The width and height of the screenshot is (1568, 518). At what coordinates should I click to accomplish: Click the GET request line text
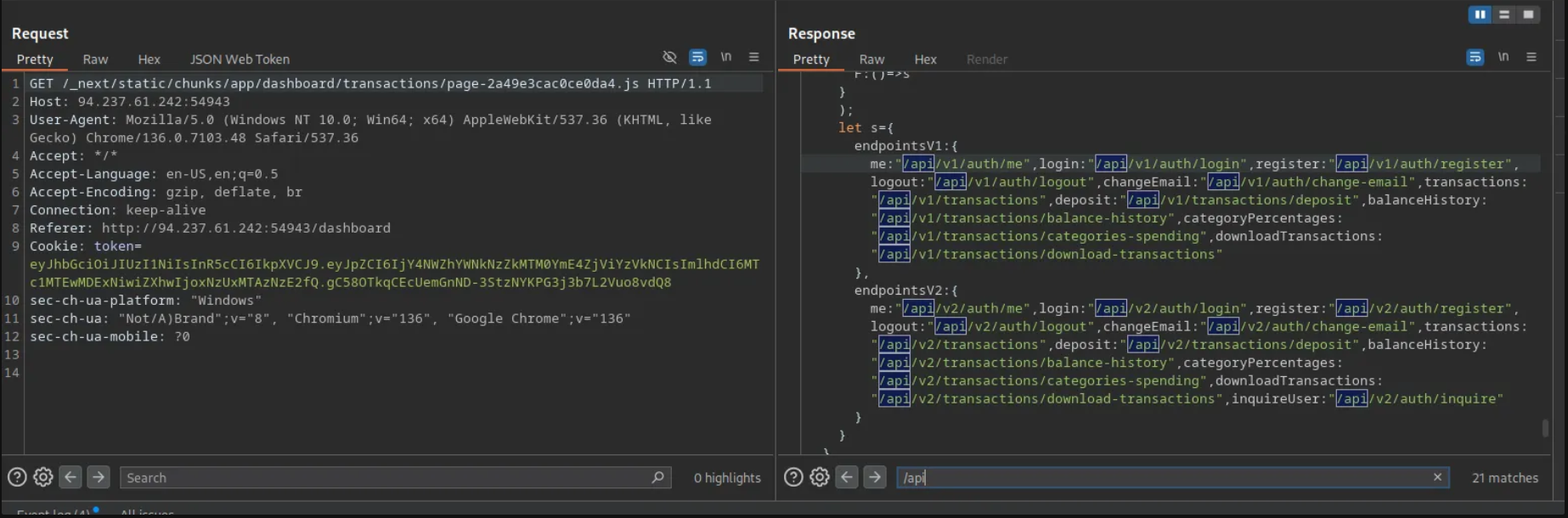pyautogui.click(x=370, y=83)
